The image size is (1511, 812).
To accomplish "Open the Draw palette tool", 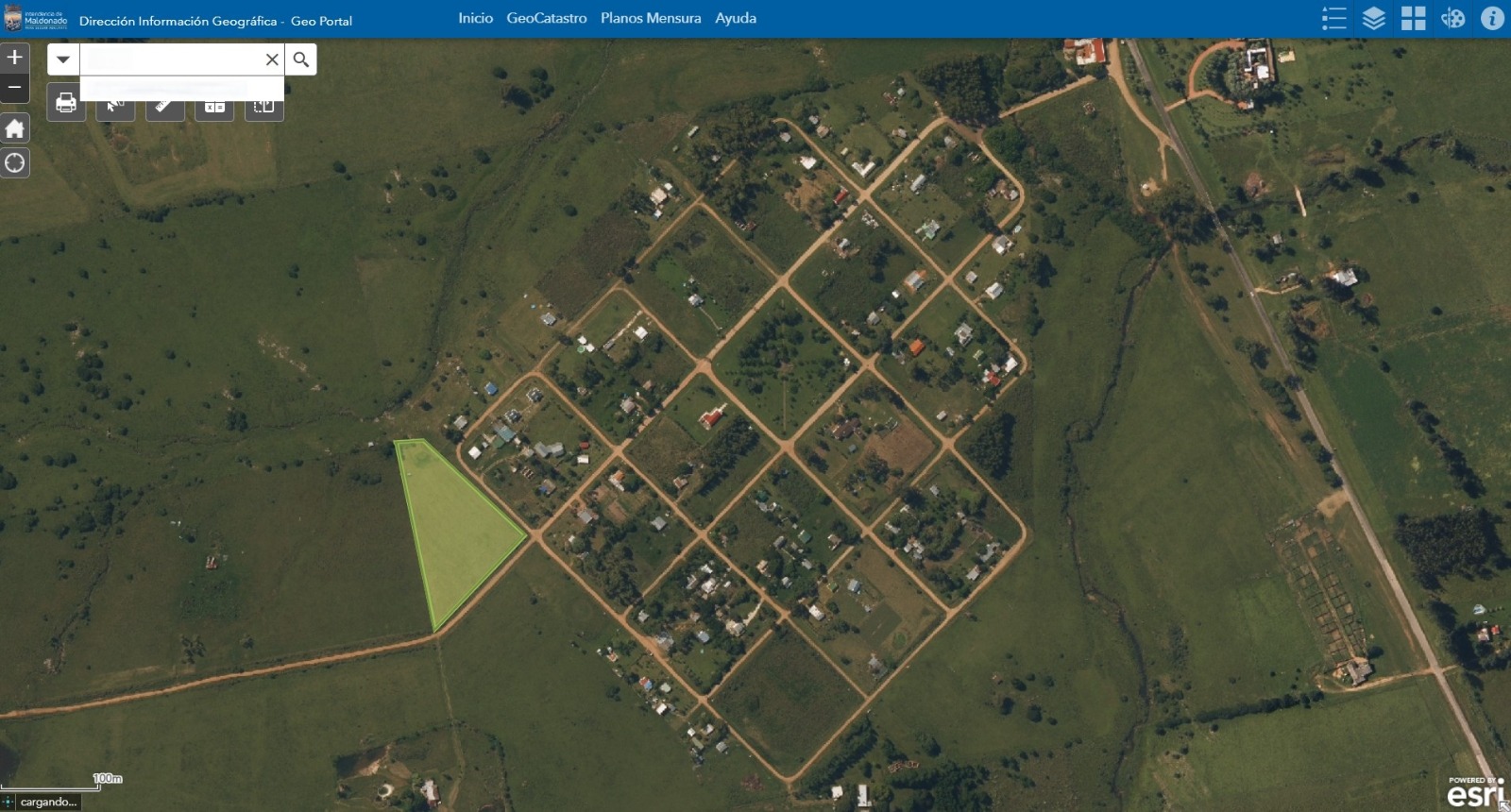I will 1452,18.
